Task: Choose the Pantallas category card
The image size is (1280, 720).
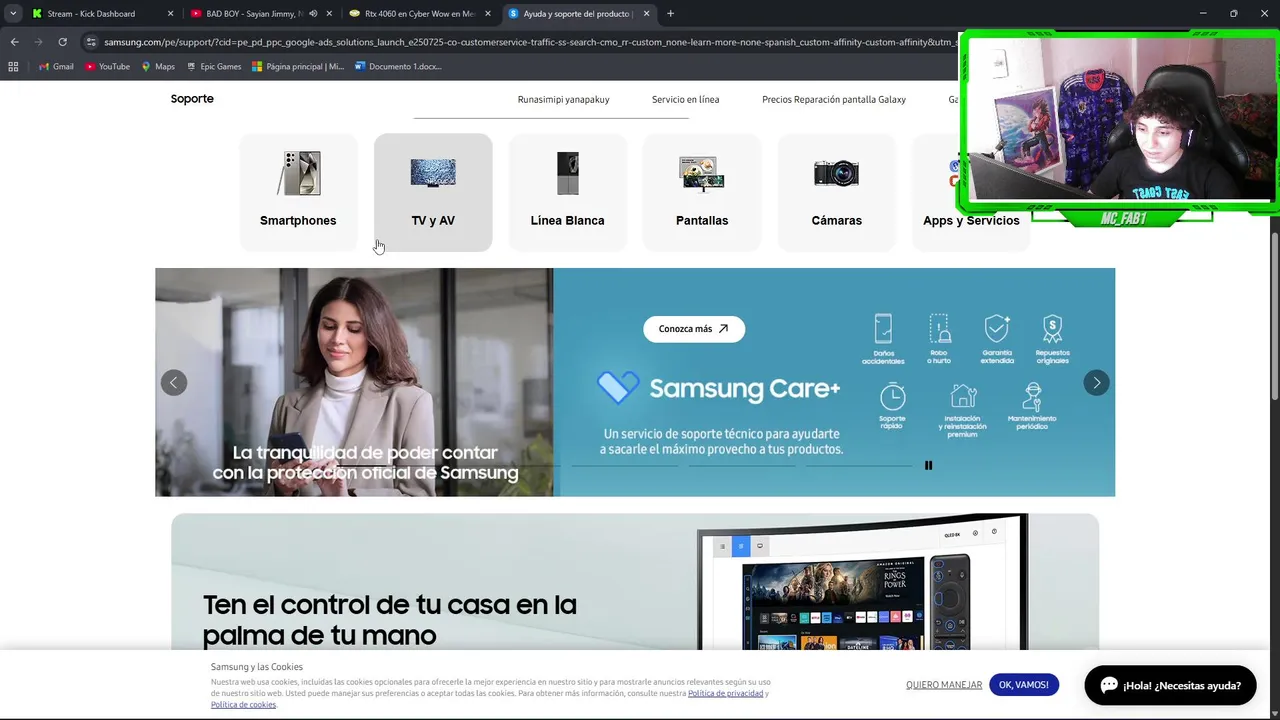Action: coord(702,192)
